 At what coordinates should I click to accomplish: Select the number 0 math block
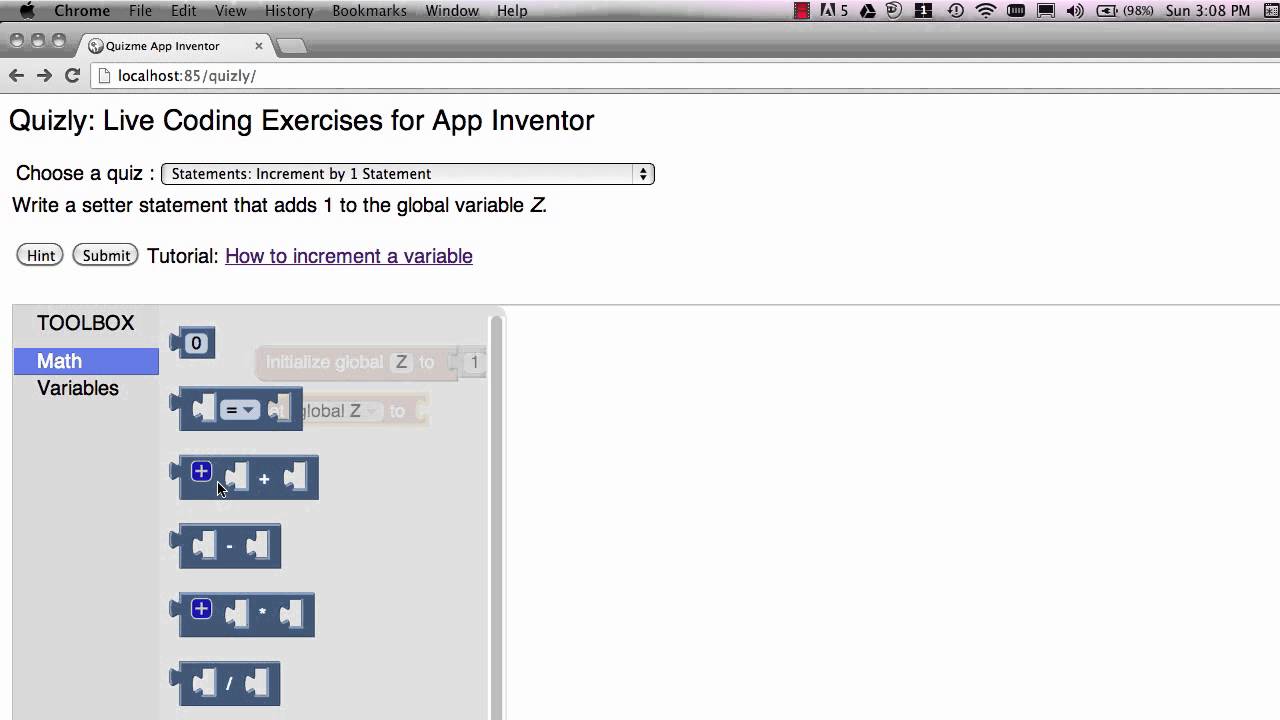tap(193, 343)
